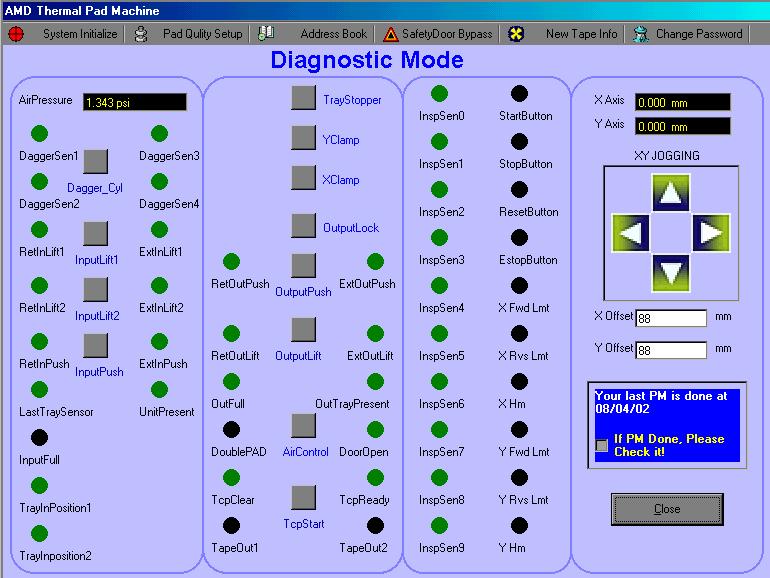Click the Close button
Screen dimensions: 770x578
click(x=667, y=509)
